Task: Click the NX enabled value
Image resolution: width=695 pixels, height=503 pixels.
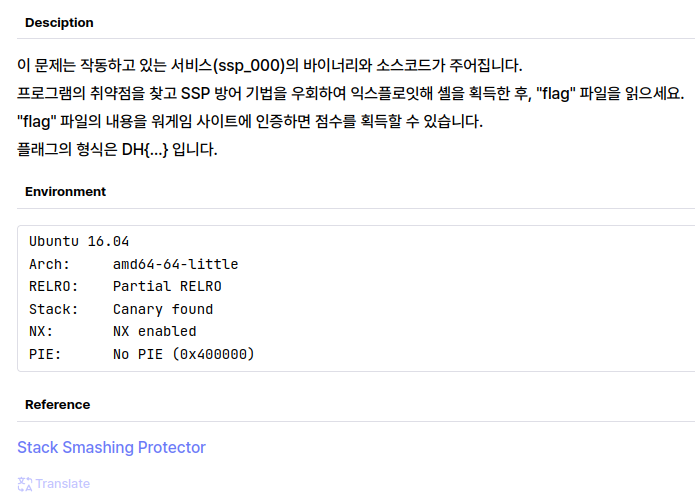Action: click(x=154, y=331)
